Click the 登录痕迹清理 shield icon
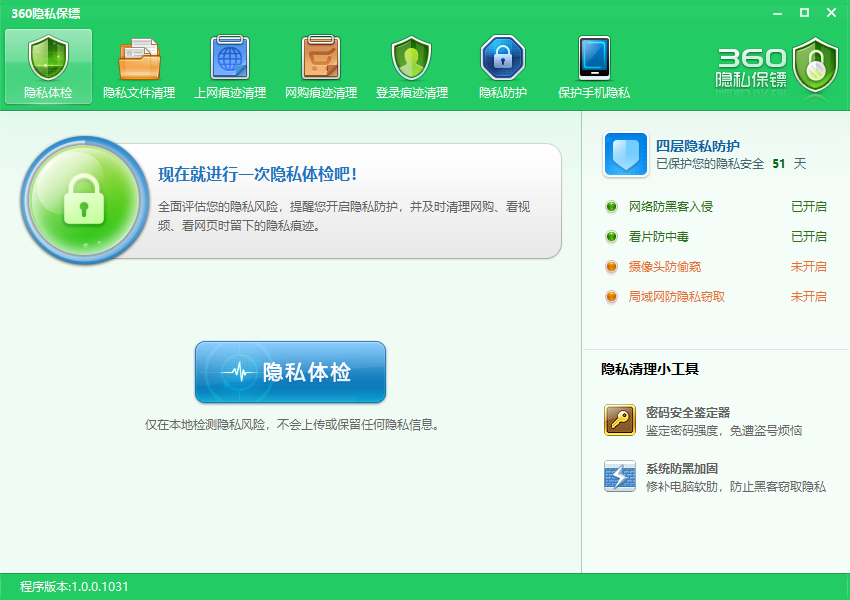This screenshot has width=850, height=600. 411,60
